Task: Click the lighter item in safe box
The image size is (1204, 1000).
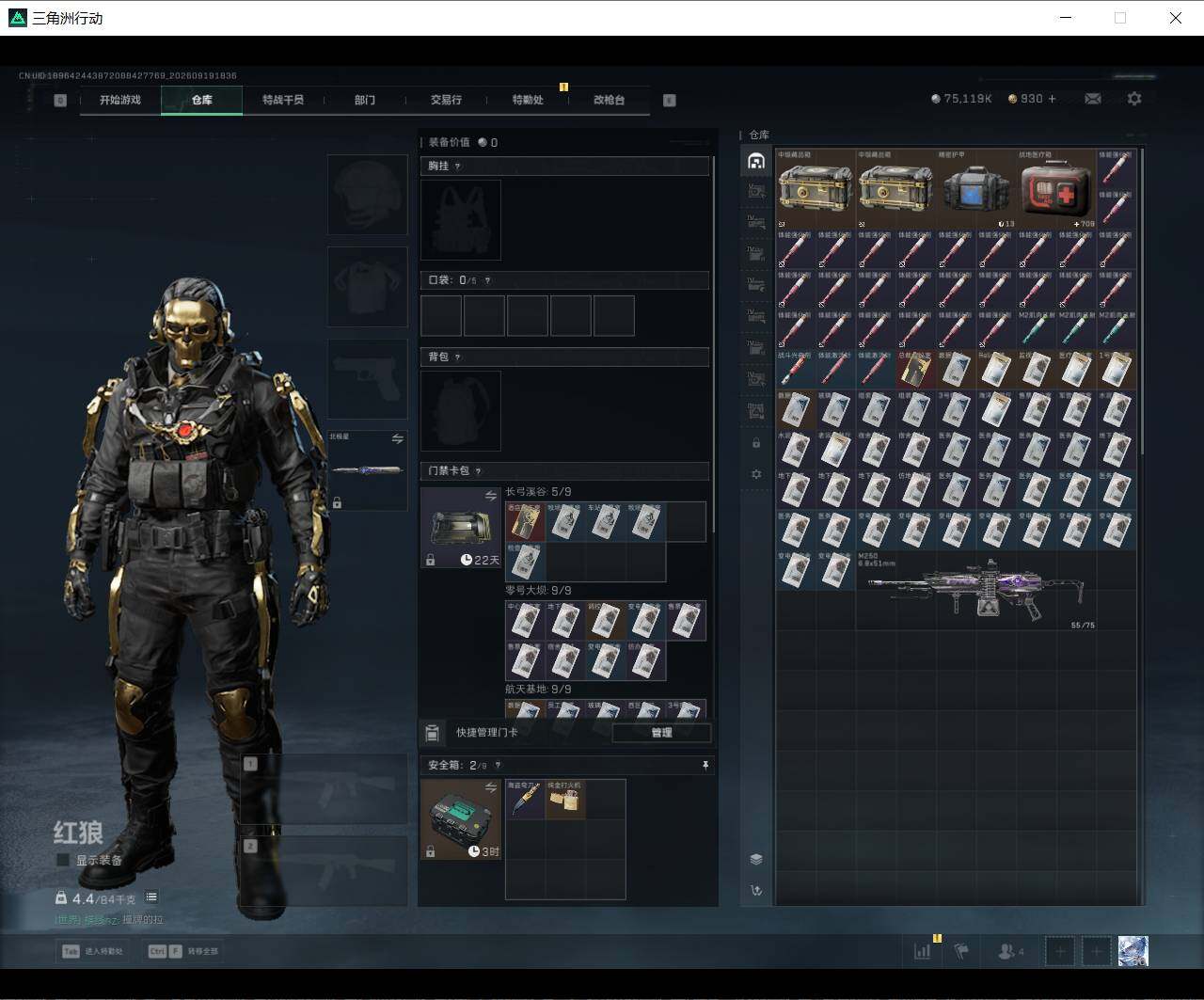Action: point(565,799)
